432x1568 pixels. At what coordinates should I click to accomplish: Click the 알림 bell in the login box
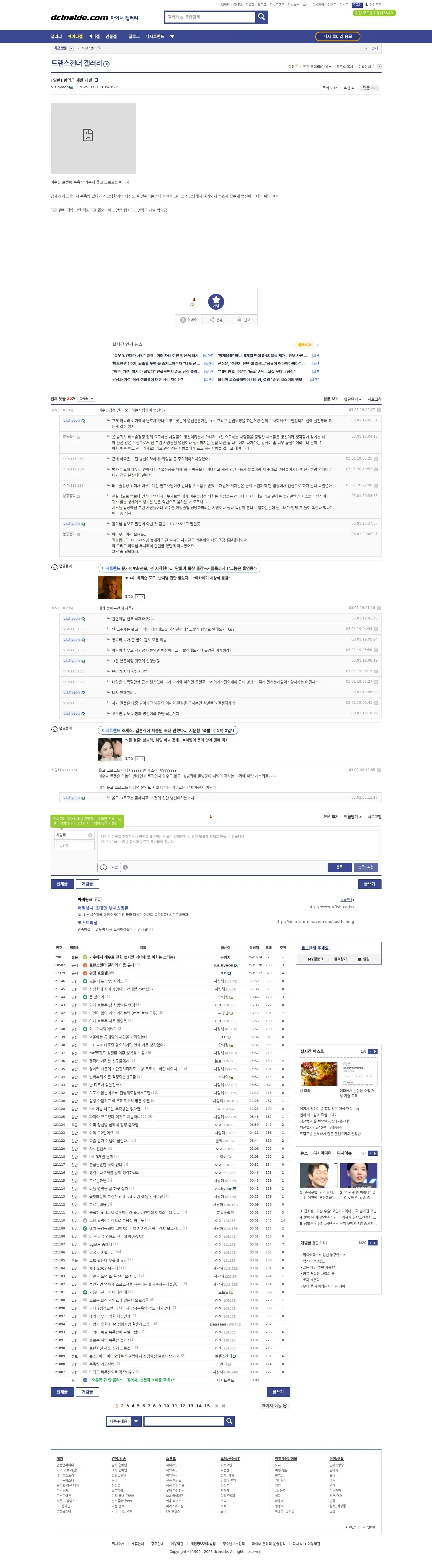pos(364,959)
